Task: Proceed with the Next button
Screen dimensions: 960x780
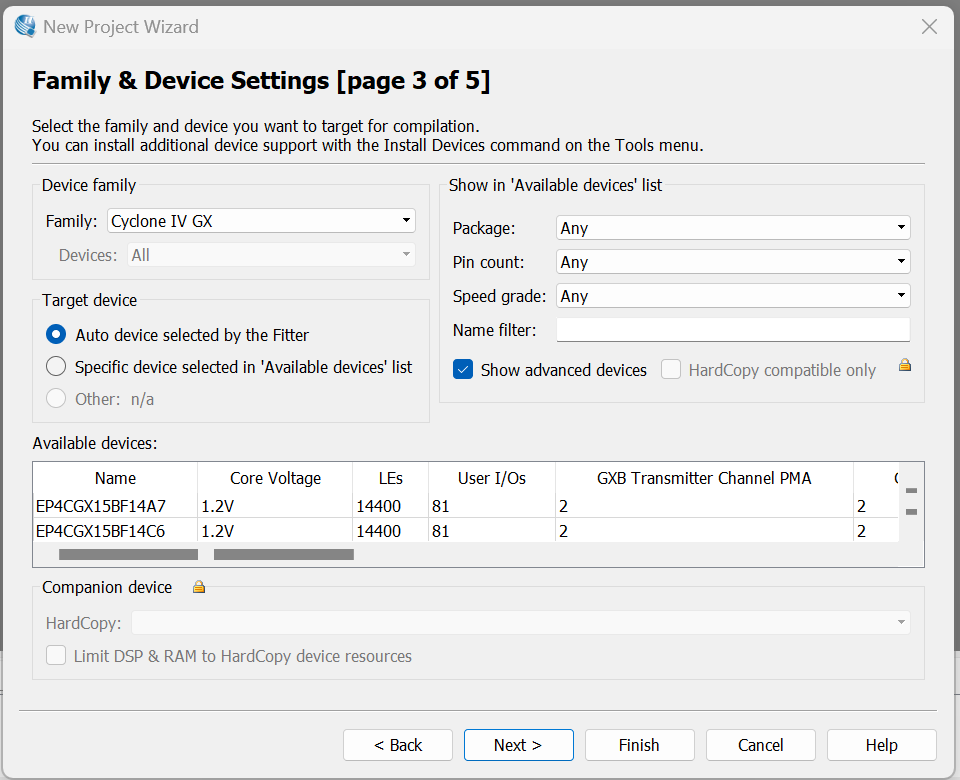Action: tap(519, 745)
